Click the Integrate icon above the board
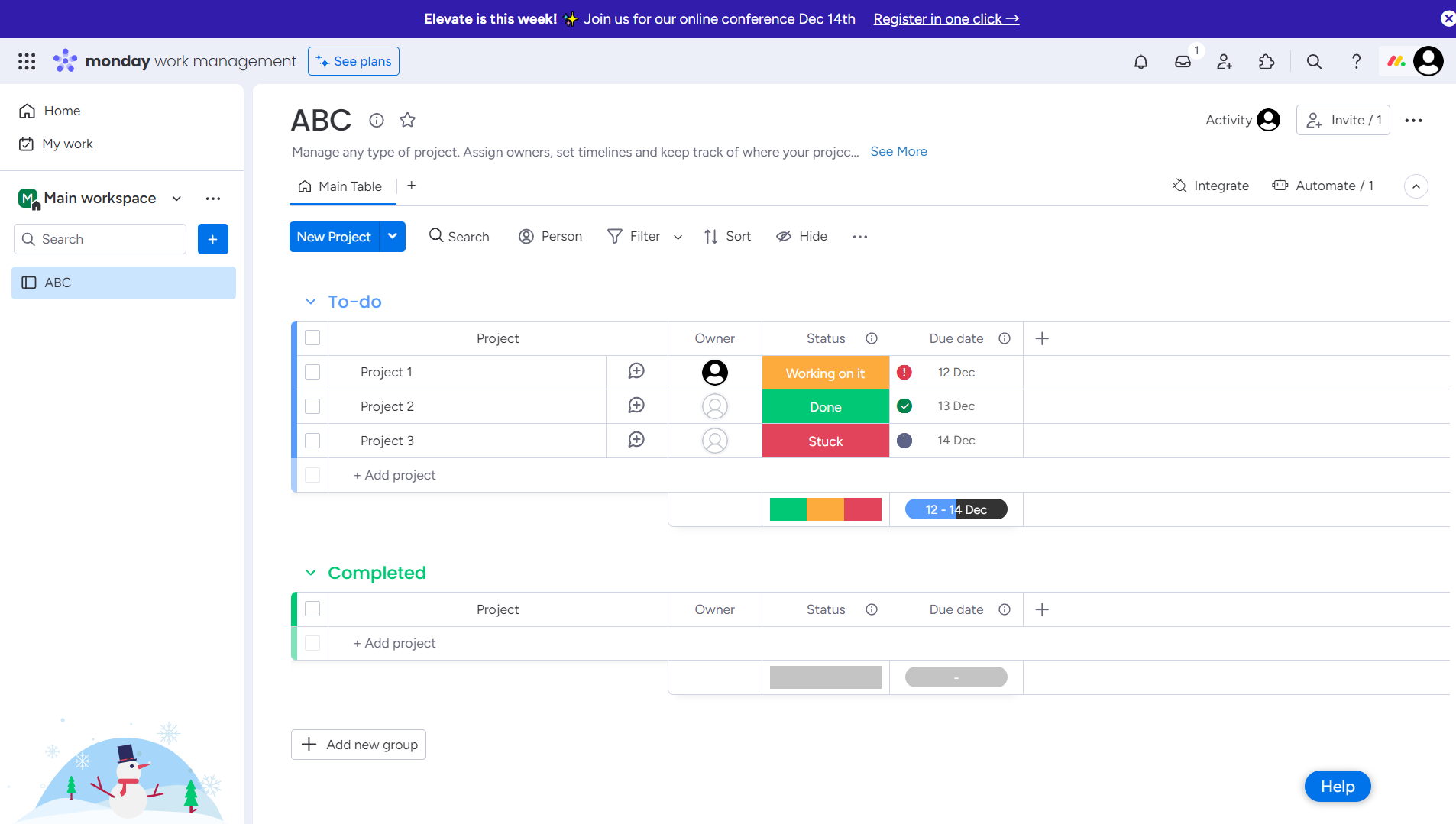The image size is (1456, 824). [x=1179, y=186]
